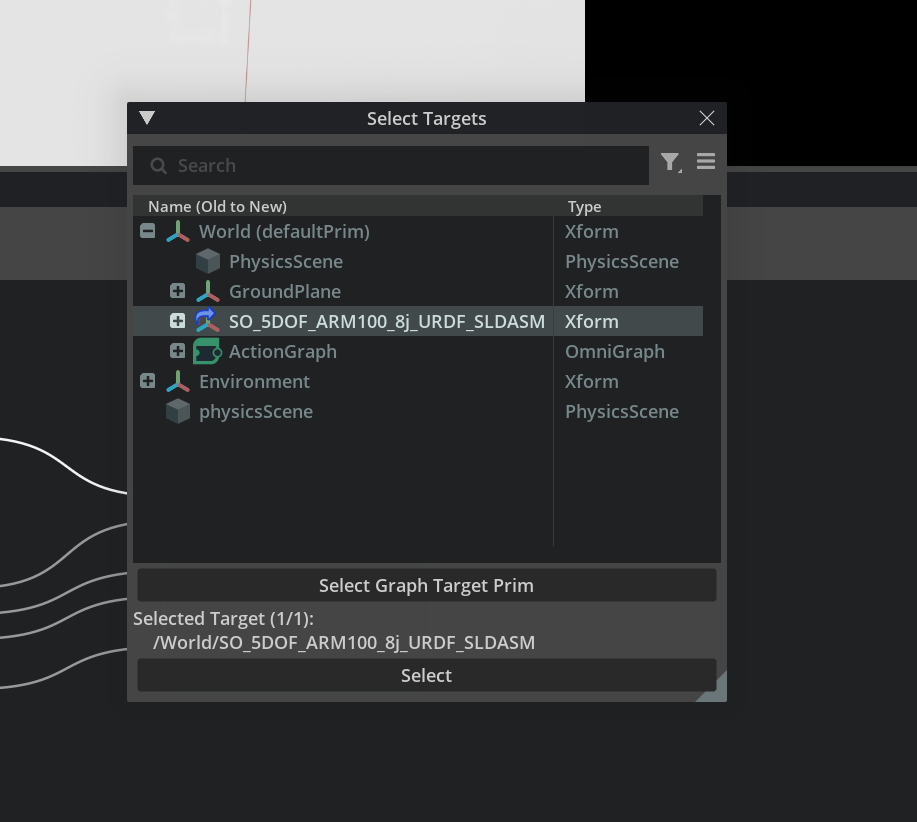917x822 pixels.
Task: Click the Select Graph Target Prim button
Action: coord(426,585)
